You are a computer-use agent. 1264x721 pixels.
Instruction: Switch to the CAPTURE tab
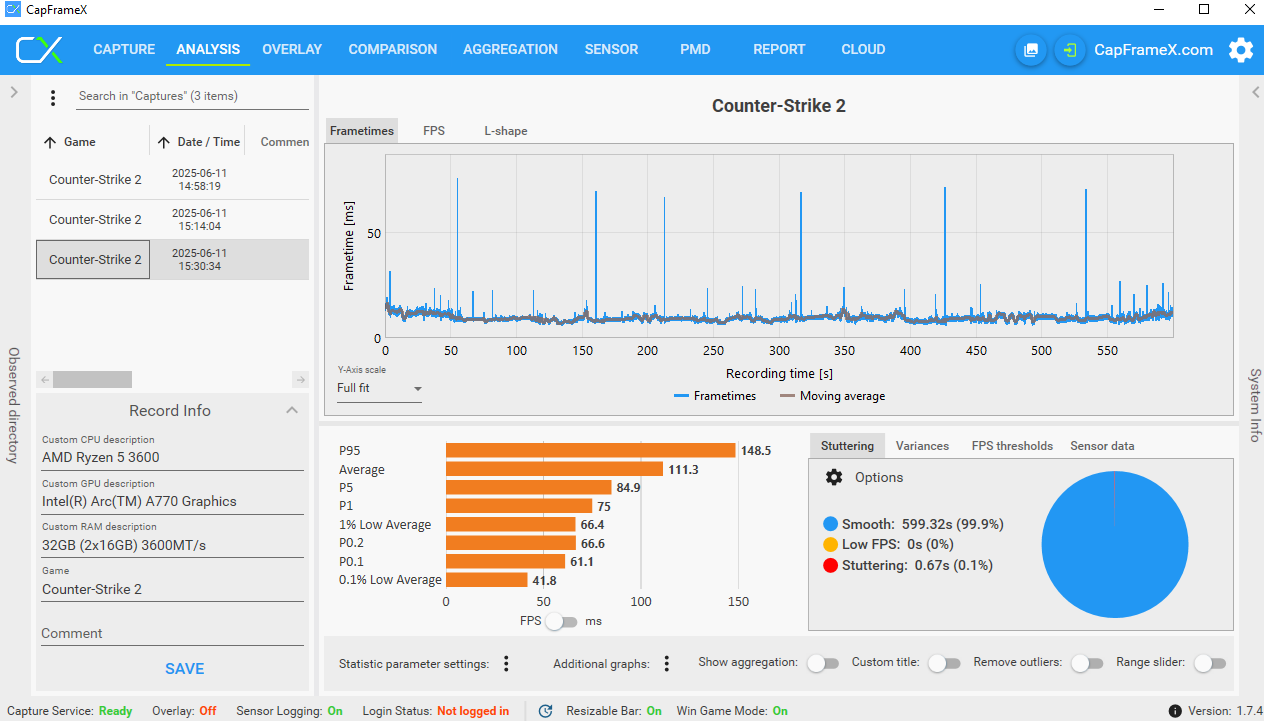(x=124, y=49)
